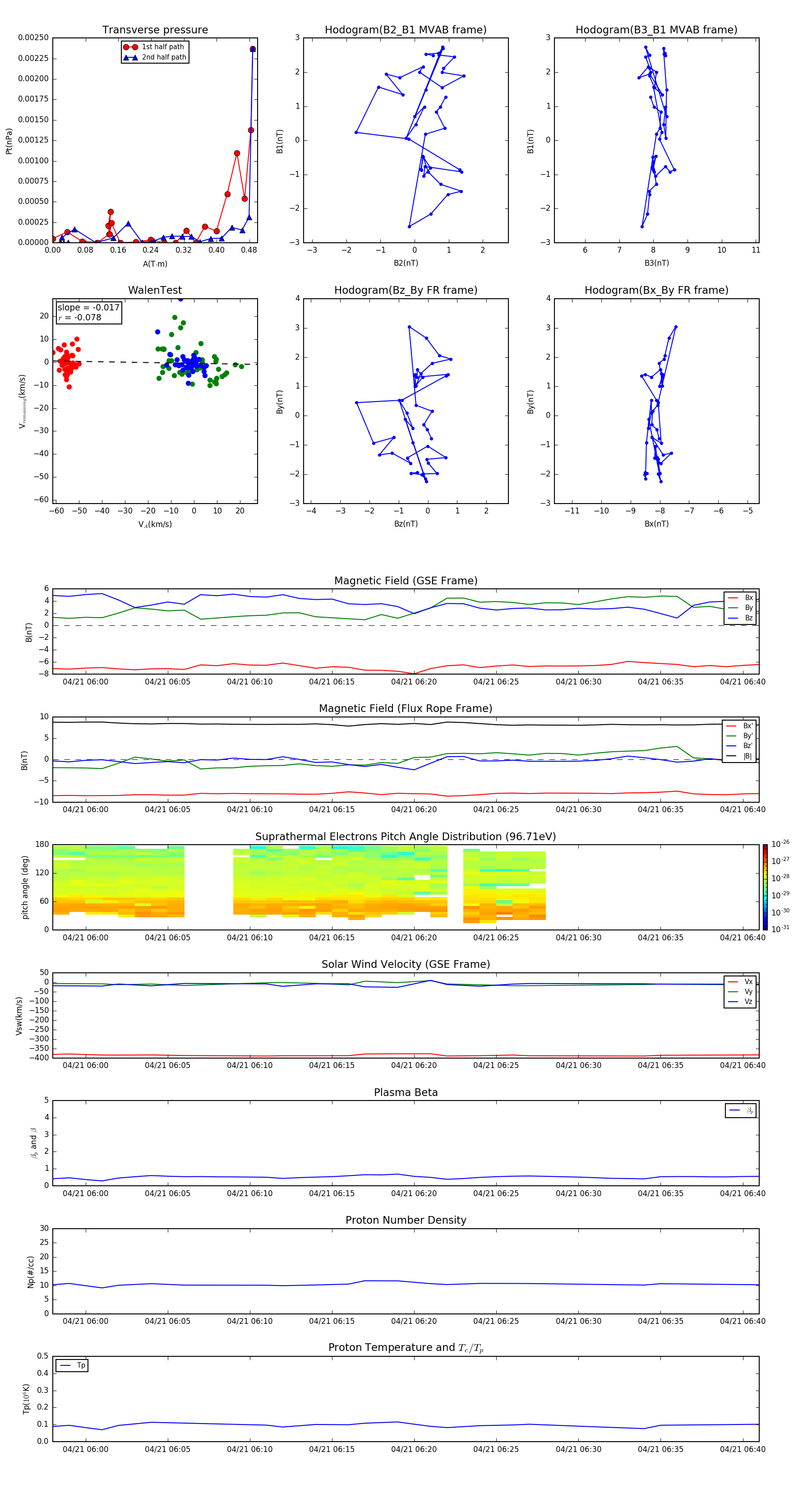Click the 'Bz(nT)' x-axis label
The width and height of the screenshot is (812, 1489).
(x=406, y=524)
